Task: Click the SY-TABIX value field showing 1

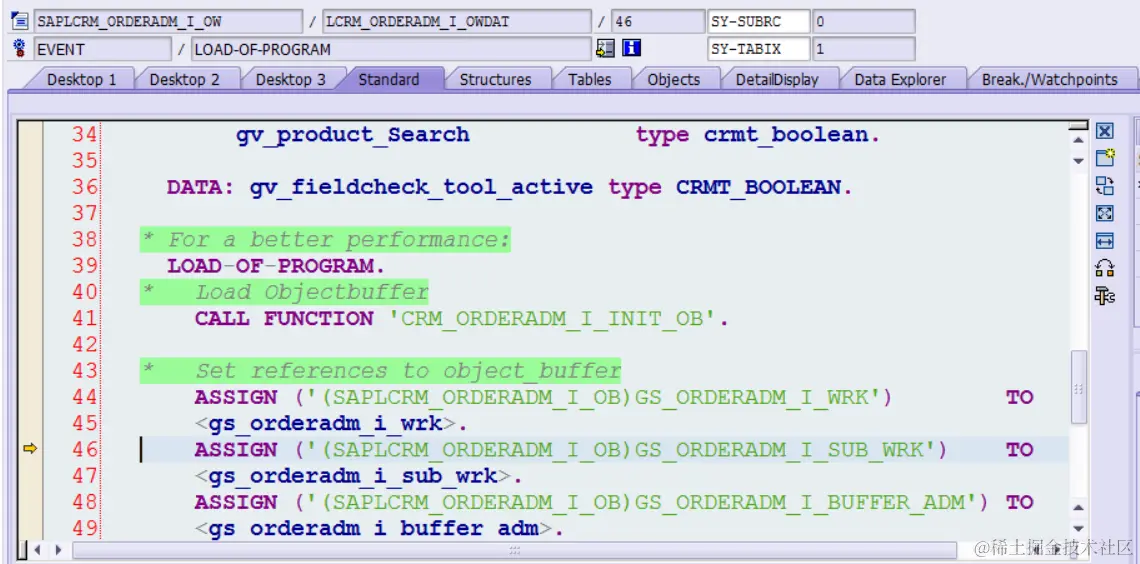Action: [863, 49]
